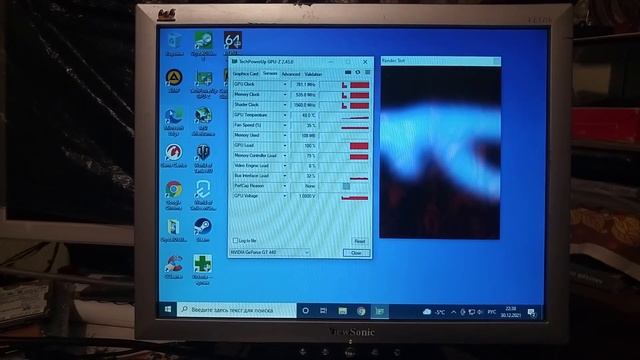640x360 pixels.
Task: Open Game Center desktop icon
Action: [174, 156]
